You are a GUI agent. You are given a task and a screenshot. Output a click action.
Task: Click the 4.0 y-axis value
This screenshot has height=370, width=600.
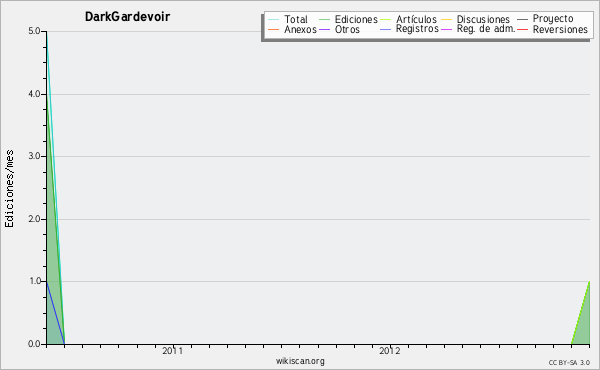[34, 94]
